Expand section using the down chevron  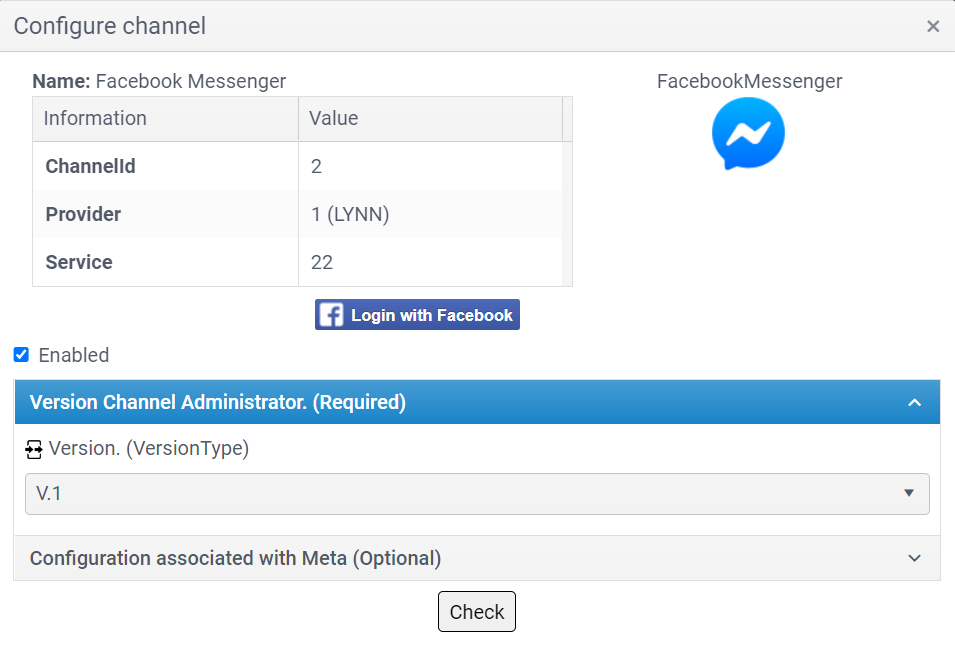tap(914, 558)
